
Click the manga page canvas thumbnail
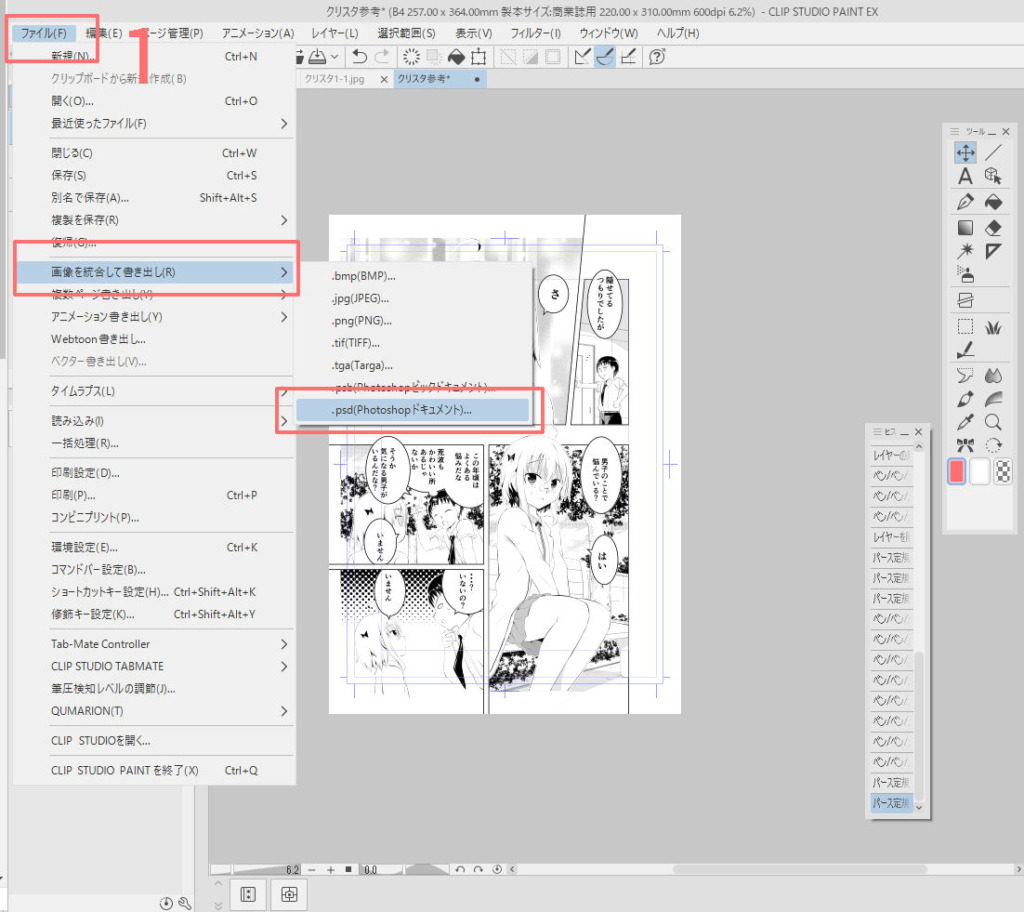tap(505, 464)
